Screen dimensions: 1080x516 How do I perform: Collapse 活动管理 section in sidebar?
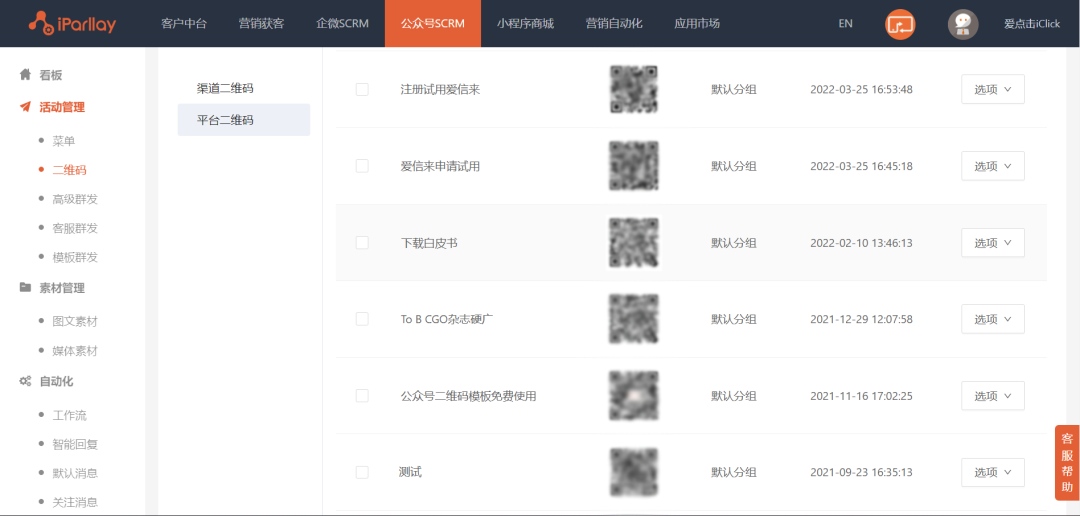point(62,107)
